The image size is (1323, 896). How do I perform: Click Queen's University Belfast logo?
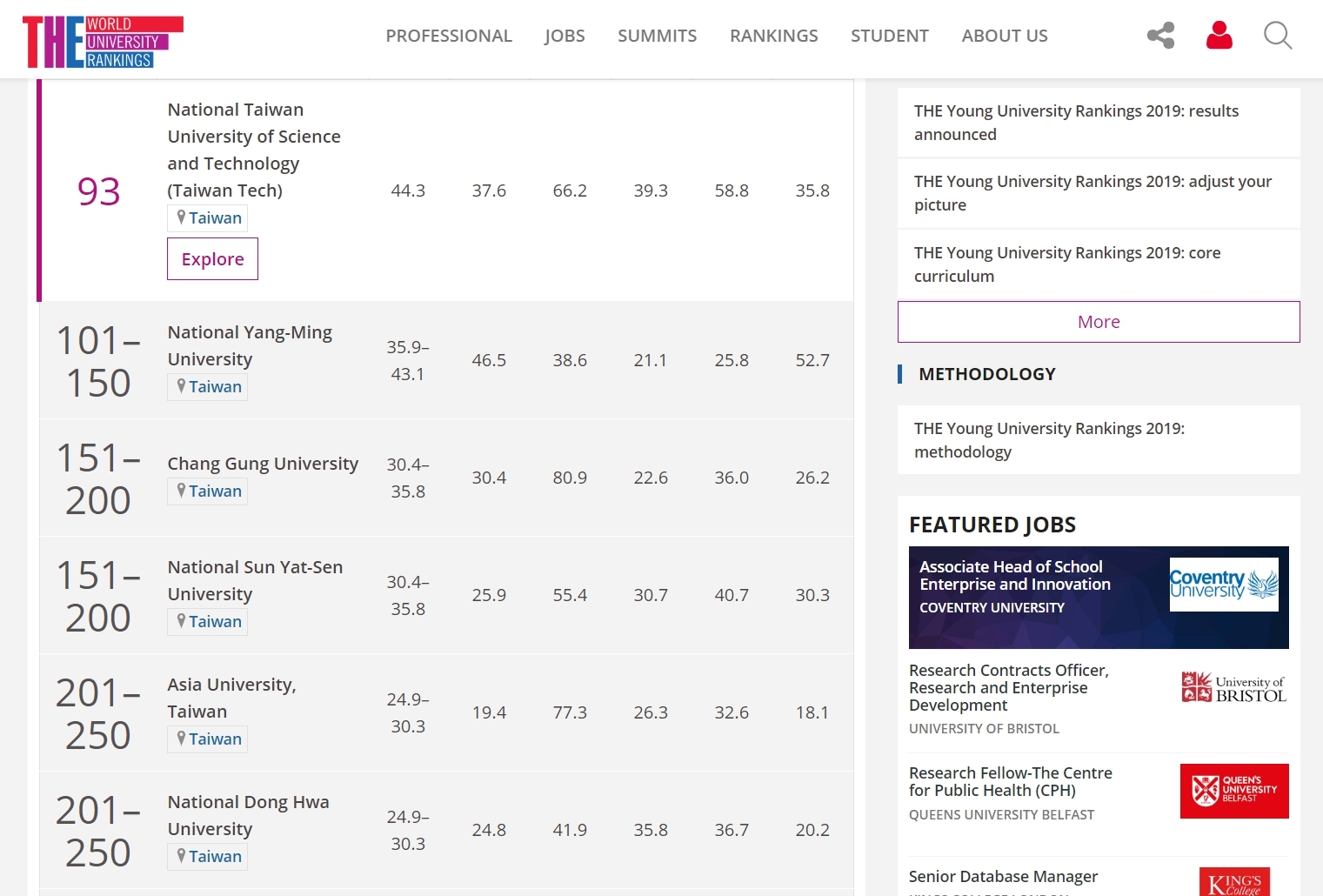(x=1233, y=791)
